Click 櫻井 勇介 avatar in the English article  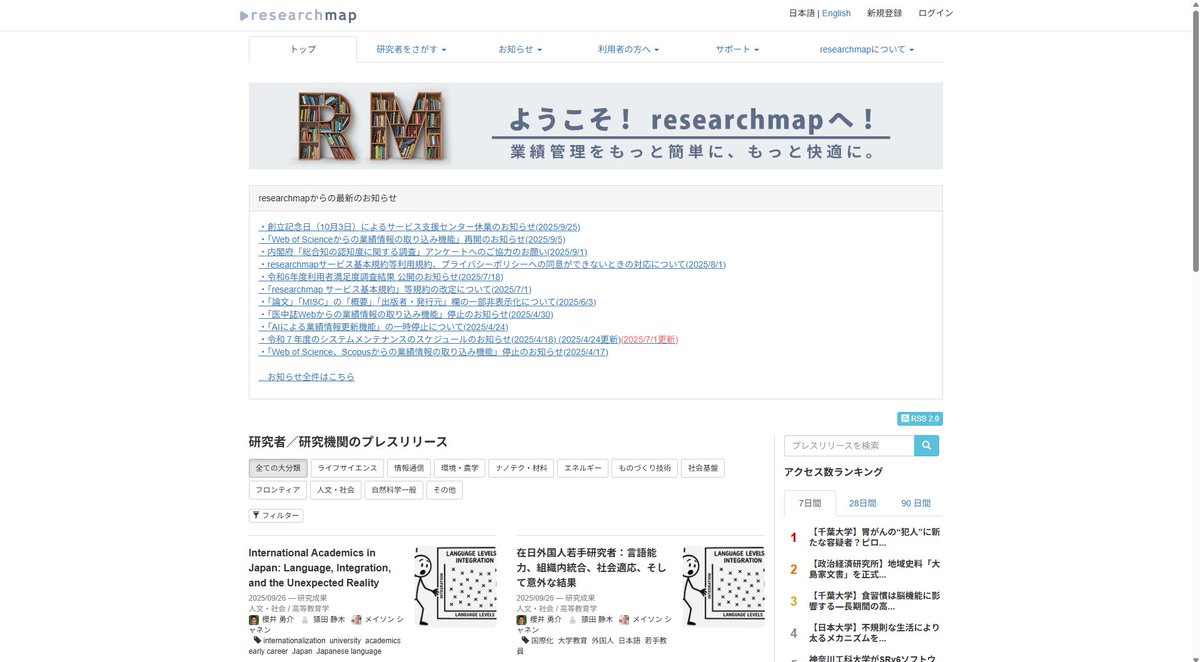pyautogui.click(x=254, y=620)
